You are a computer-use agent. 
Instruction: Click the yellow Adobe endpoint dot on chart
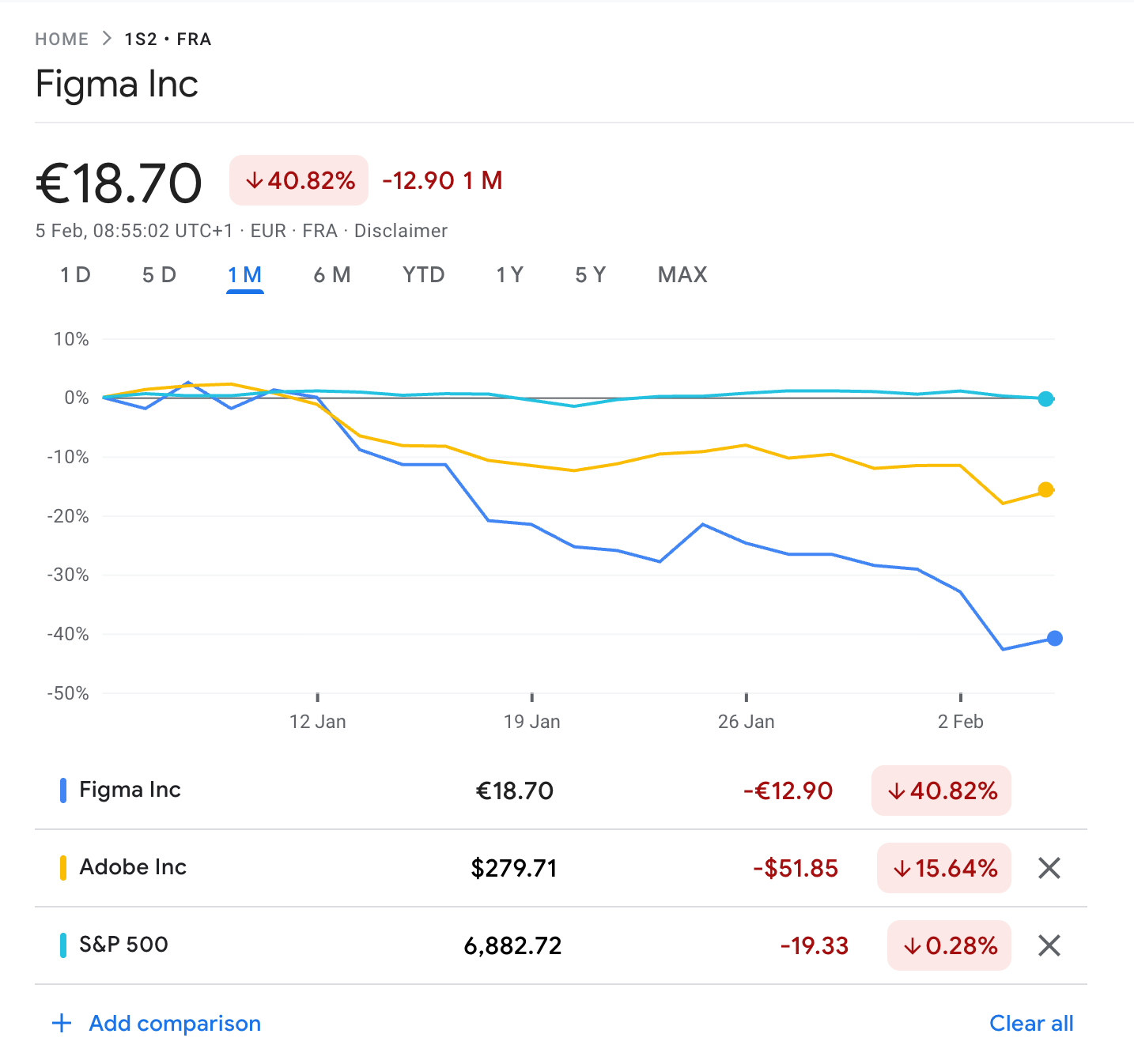[x=1045, y=489]
